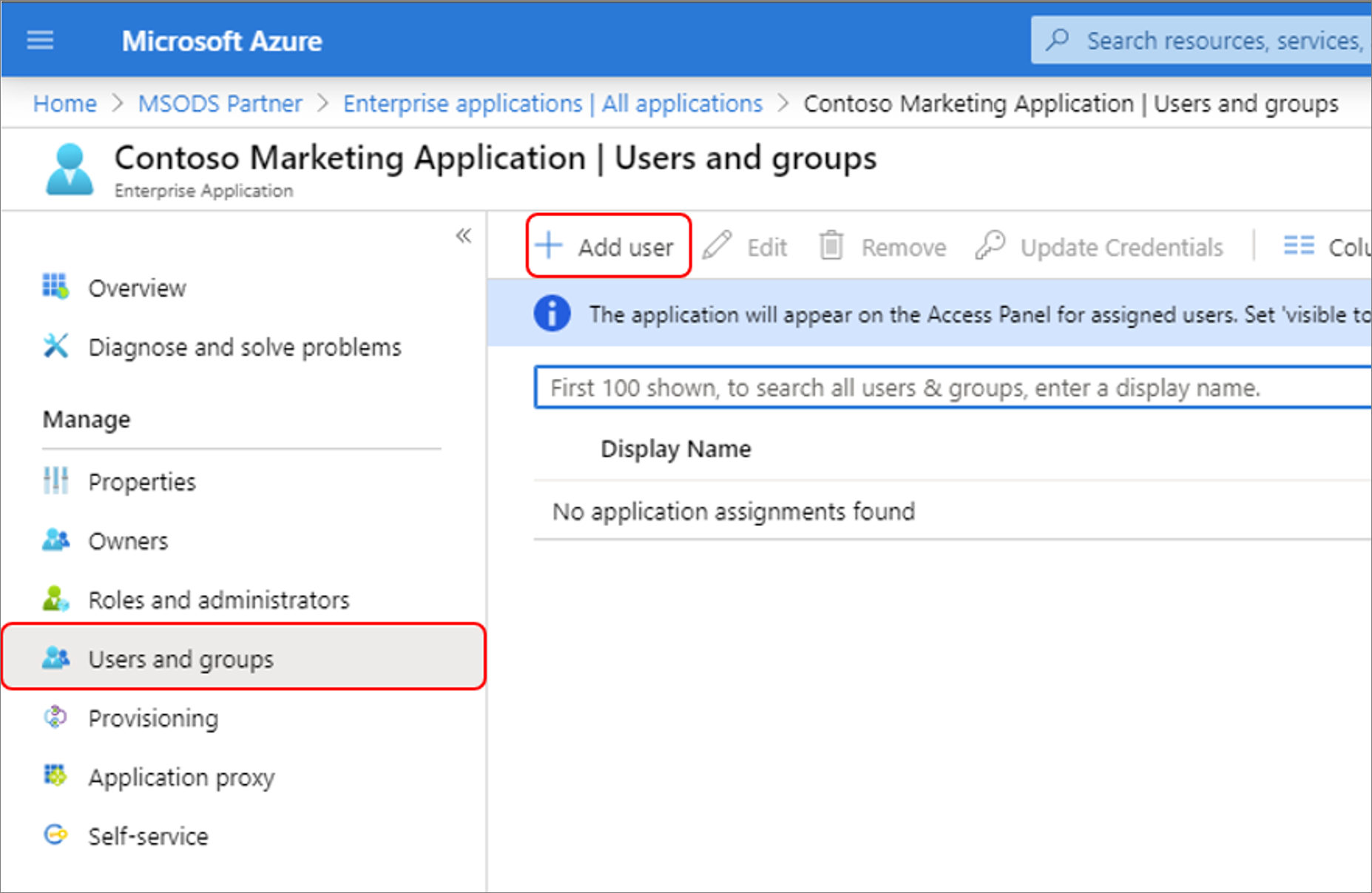Click the 'No application assignments found' text
This screenshot has width=1372, height=893.
click(x=734, y=511)
